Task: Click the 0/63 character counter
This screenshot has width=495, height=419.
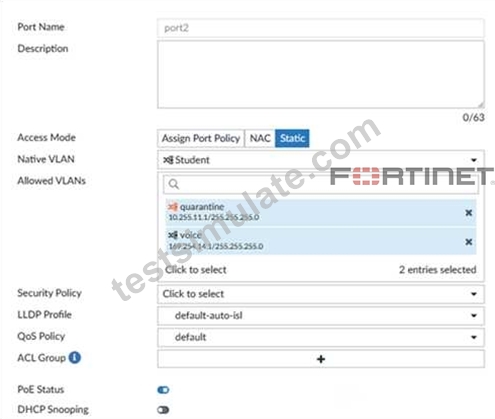Action: (x=473, y=117)
